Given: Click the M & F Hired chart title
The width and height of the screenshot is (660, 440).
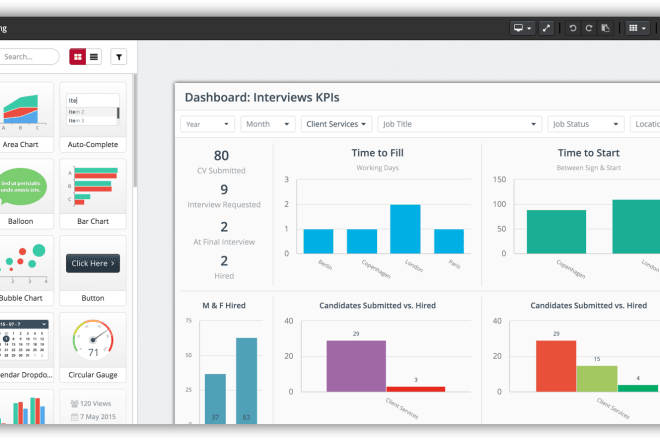Looking at the screenshot, I should (x=224, y=306).
